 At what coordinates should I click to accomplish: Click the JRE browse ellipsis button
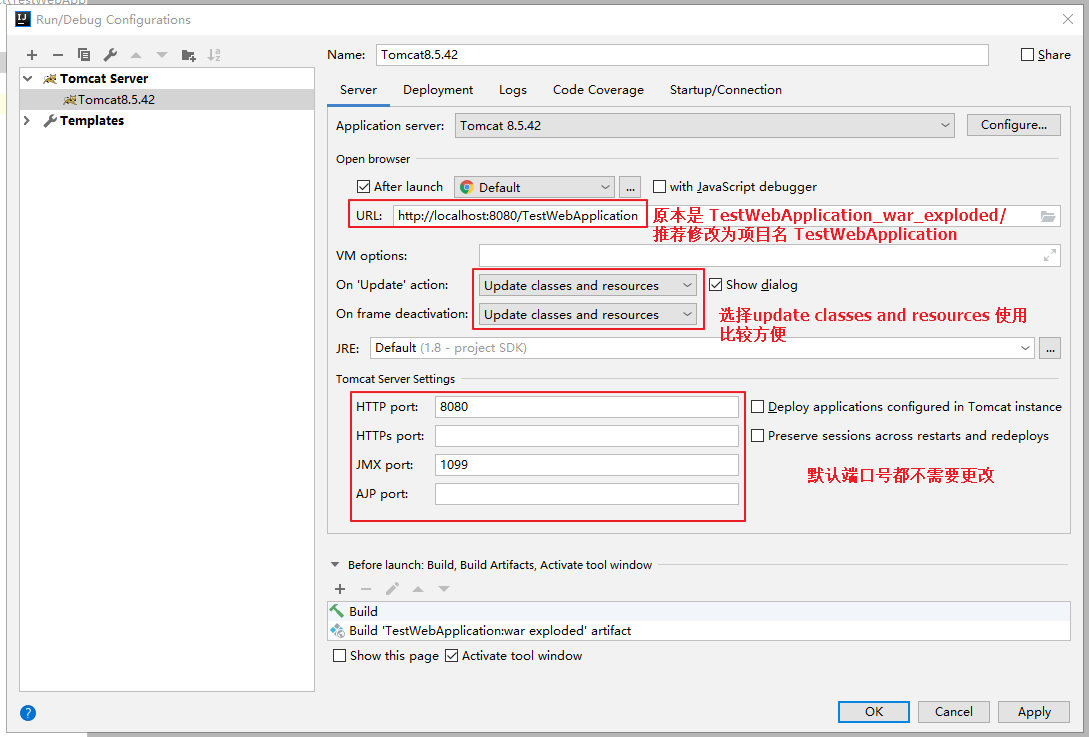tap(1049, 348)
